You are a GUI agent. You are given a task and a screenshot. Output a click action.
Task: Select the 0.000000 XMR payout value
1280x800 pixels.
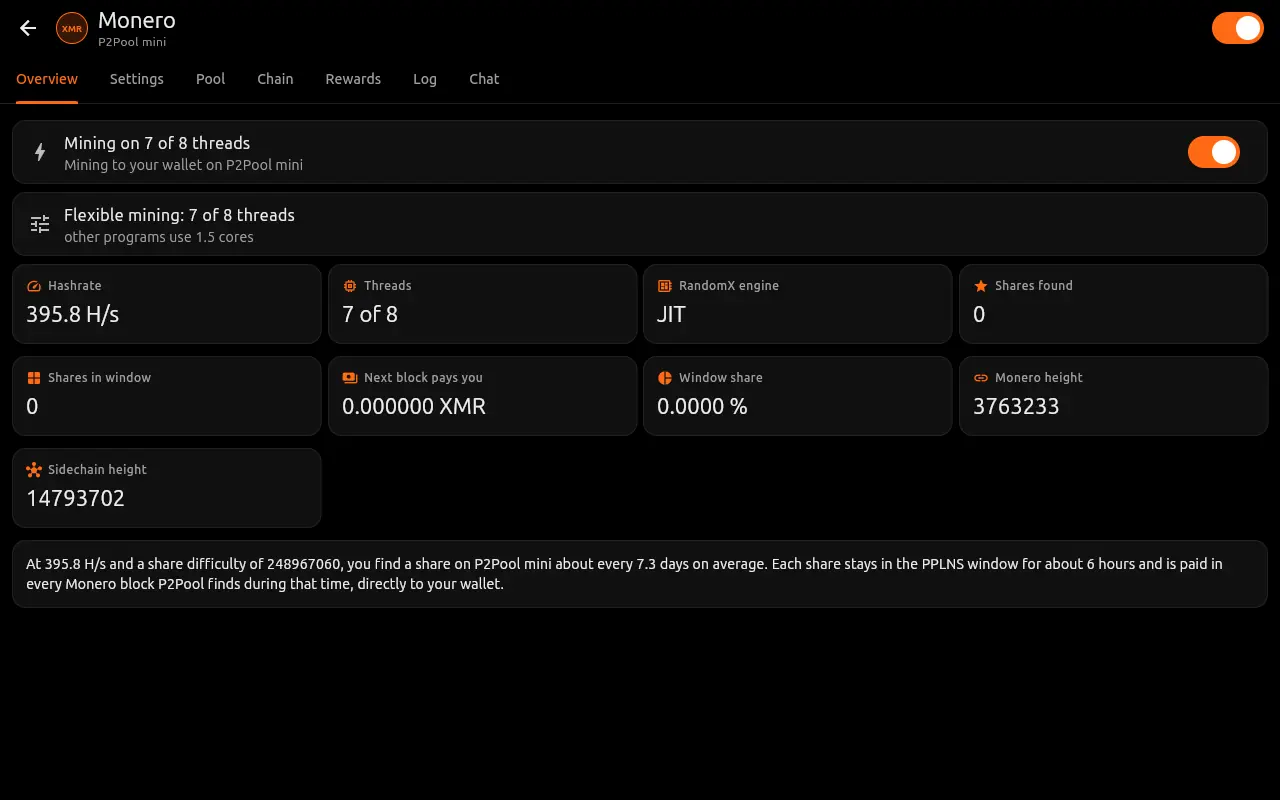click(x=414, y=406)
